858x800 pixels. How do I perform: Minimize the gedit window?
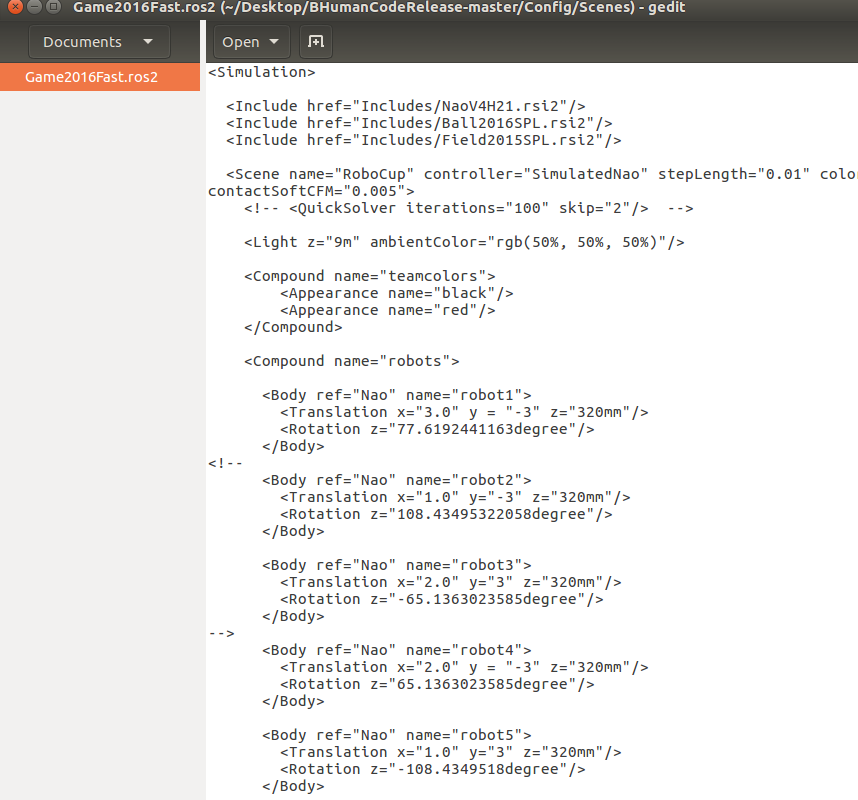(34, 7)
